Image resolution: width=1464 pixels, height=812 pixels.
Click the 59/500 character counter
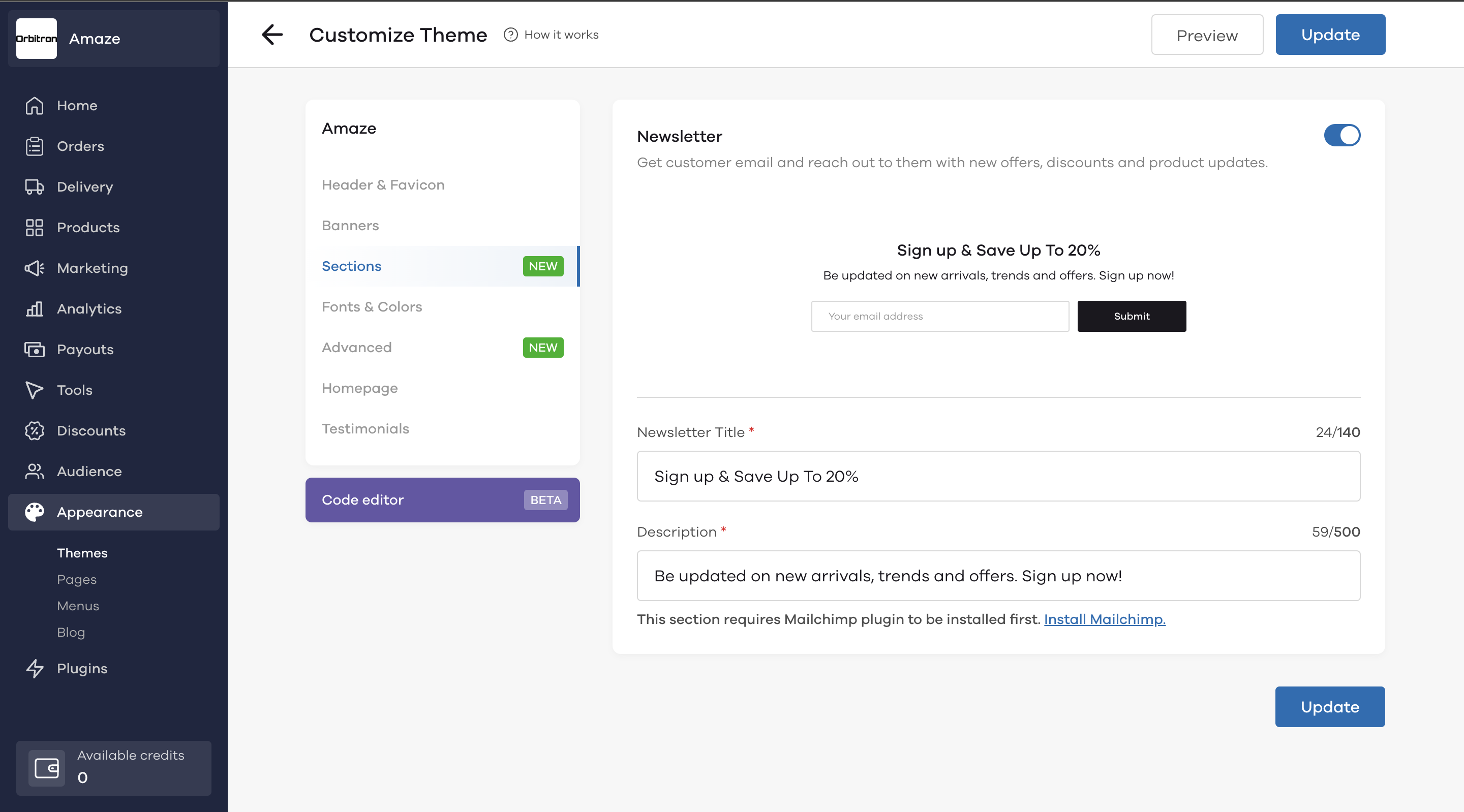pyautogui.click(x=1335, y=532)
